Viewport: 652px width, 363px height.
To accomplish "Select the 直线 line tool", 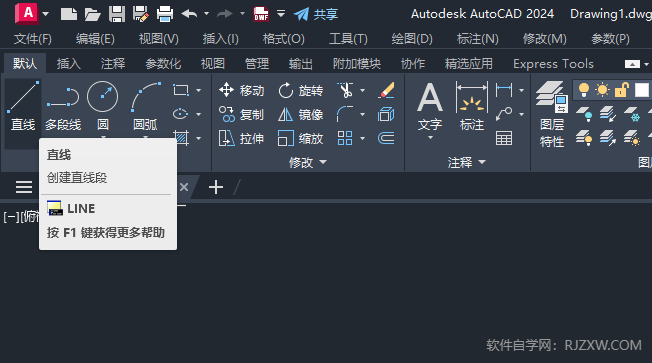I will click(23, 106).
